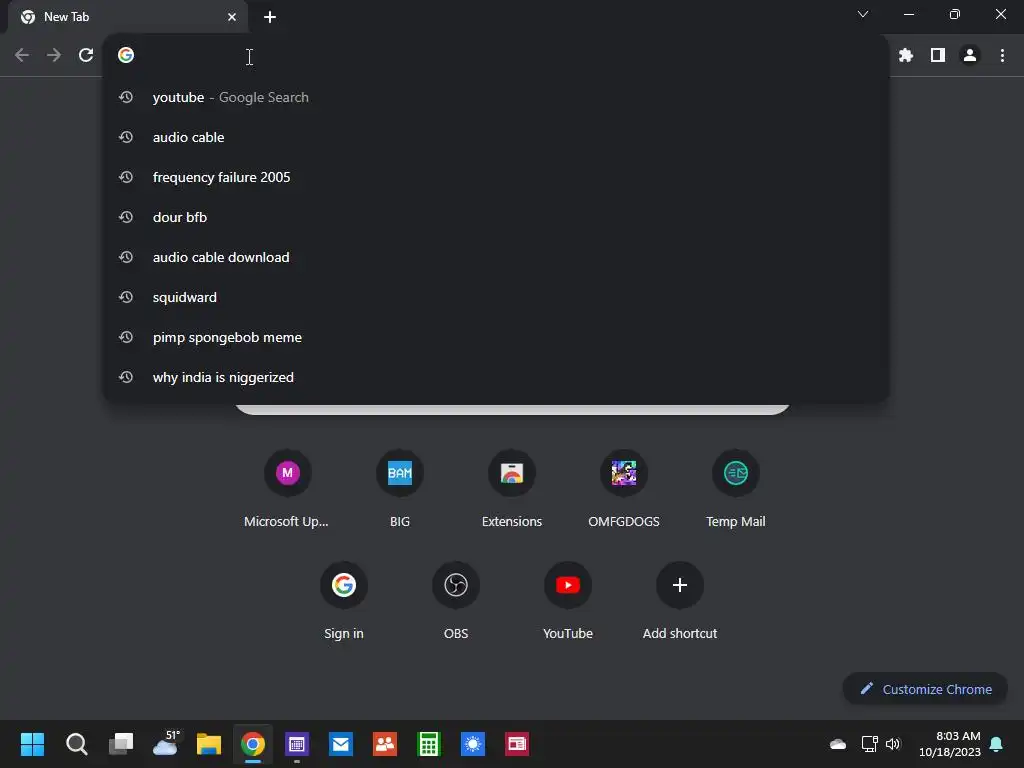This screenshot has width=1024, height=768.
Task: Choose the youtube Google Search suggestion
Action: coord(496,97)
